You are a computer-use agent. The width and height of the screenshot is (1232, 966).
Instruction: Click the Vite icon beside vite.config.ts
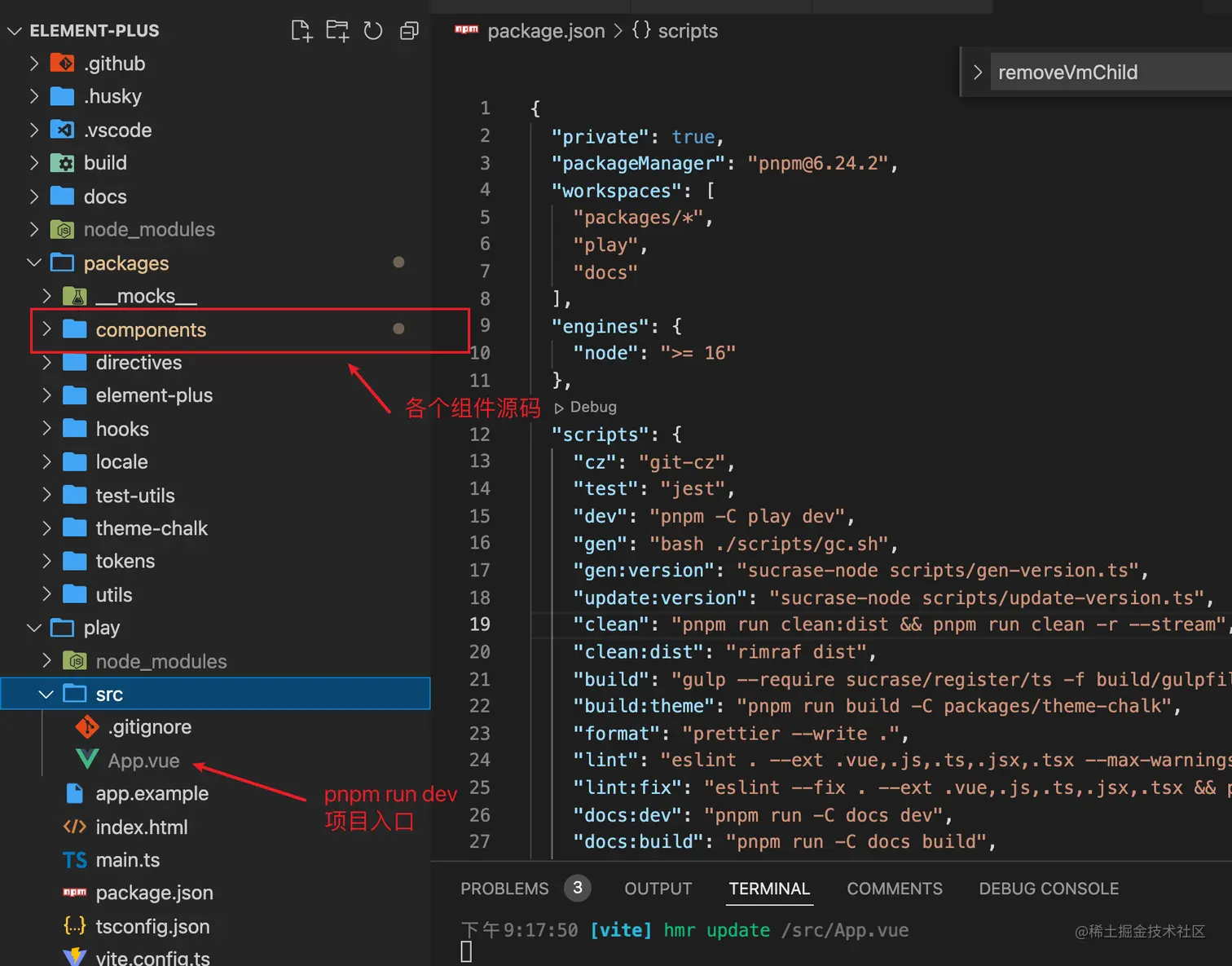pyautogui.click(x=75, y=957)
